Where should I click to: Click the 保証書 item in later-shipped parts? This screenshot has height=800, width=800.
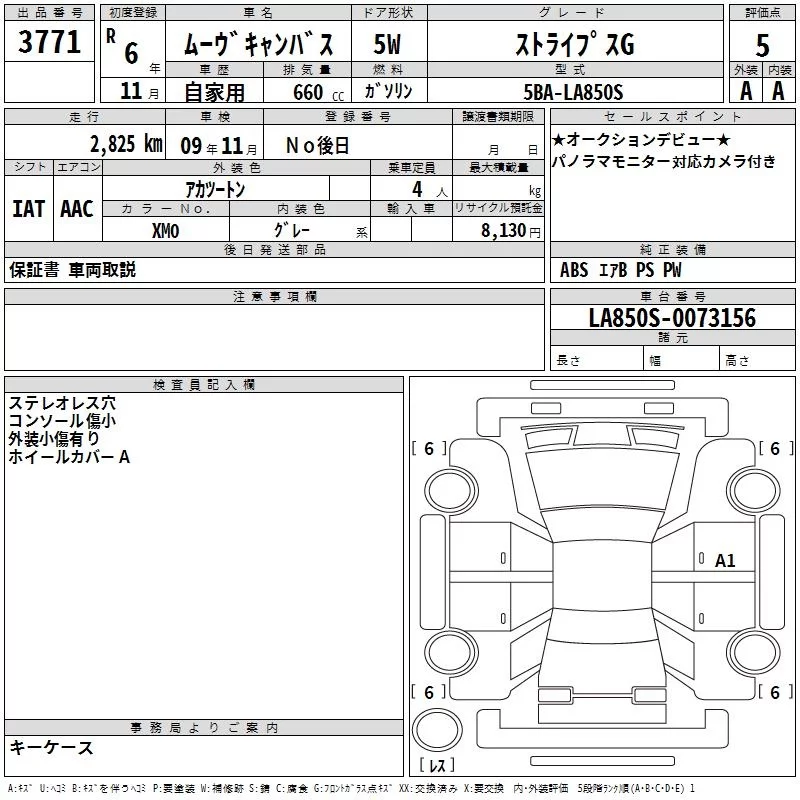coord(34,269)
